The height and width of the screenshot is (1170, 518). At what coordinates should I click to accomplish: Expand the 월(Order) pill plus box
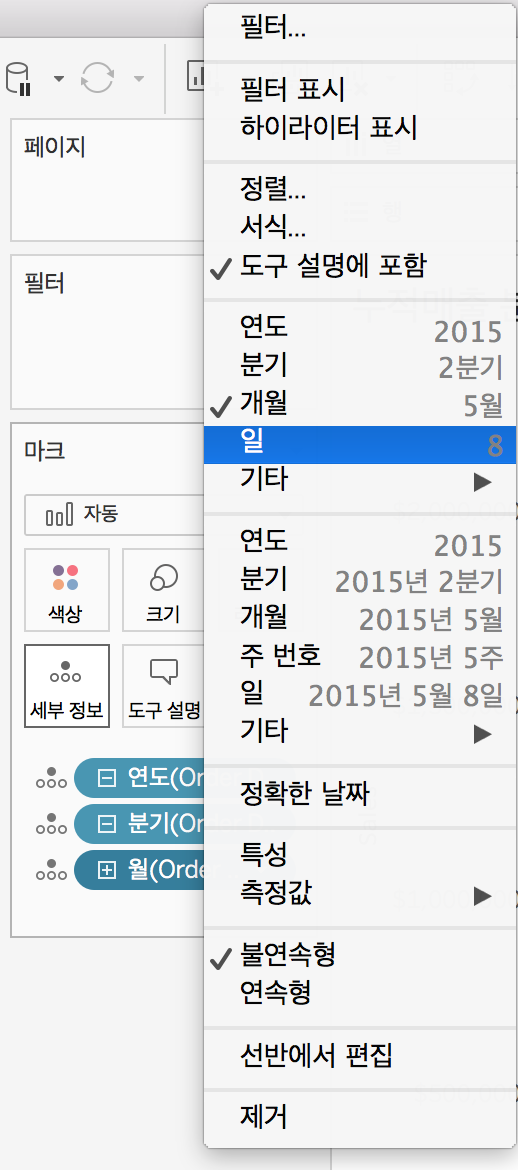(107, 870)
